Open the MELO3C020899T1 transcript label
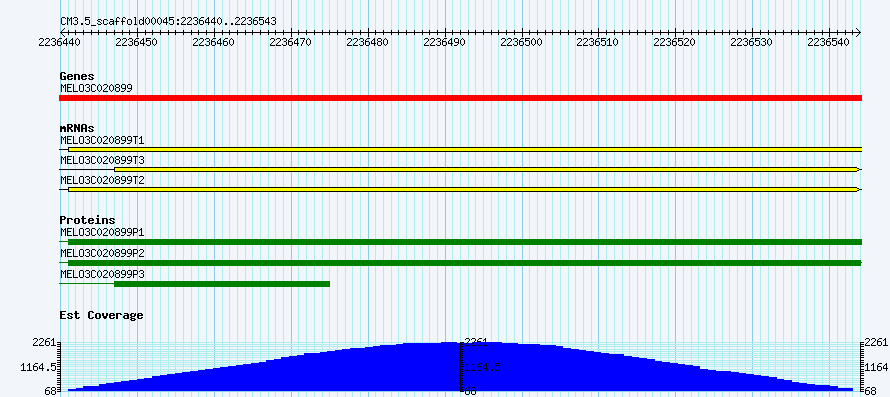The width and height of the screenshot is (890, 397). pos(102,140)
